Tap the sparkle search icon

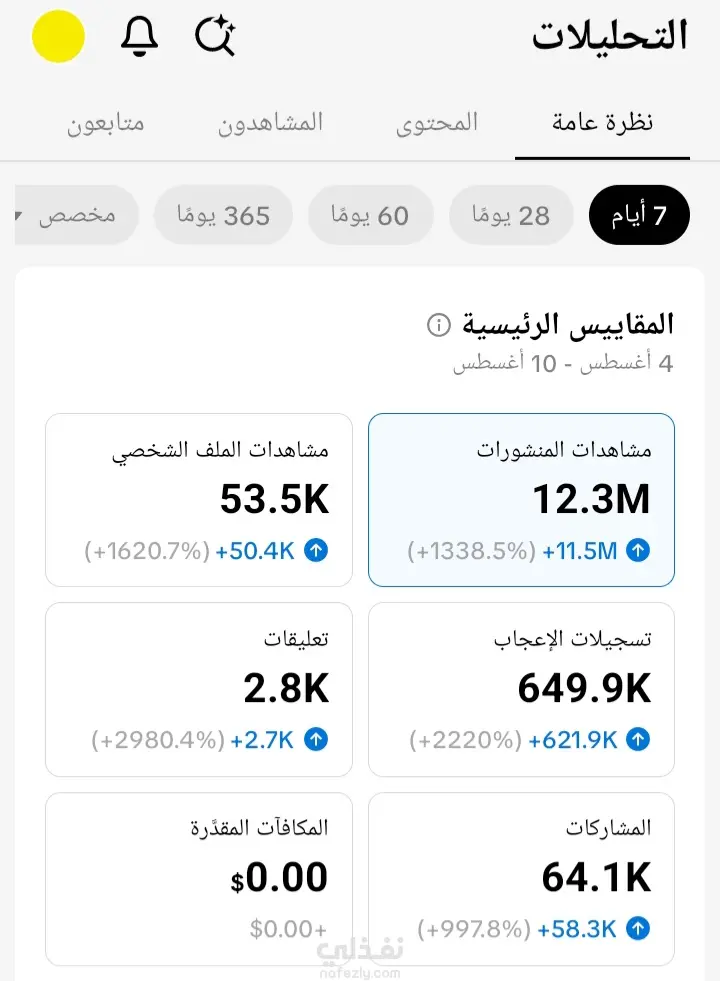click(215, 36)
